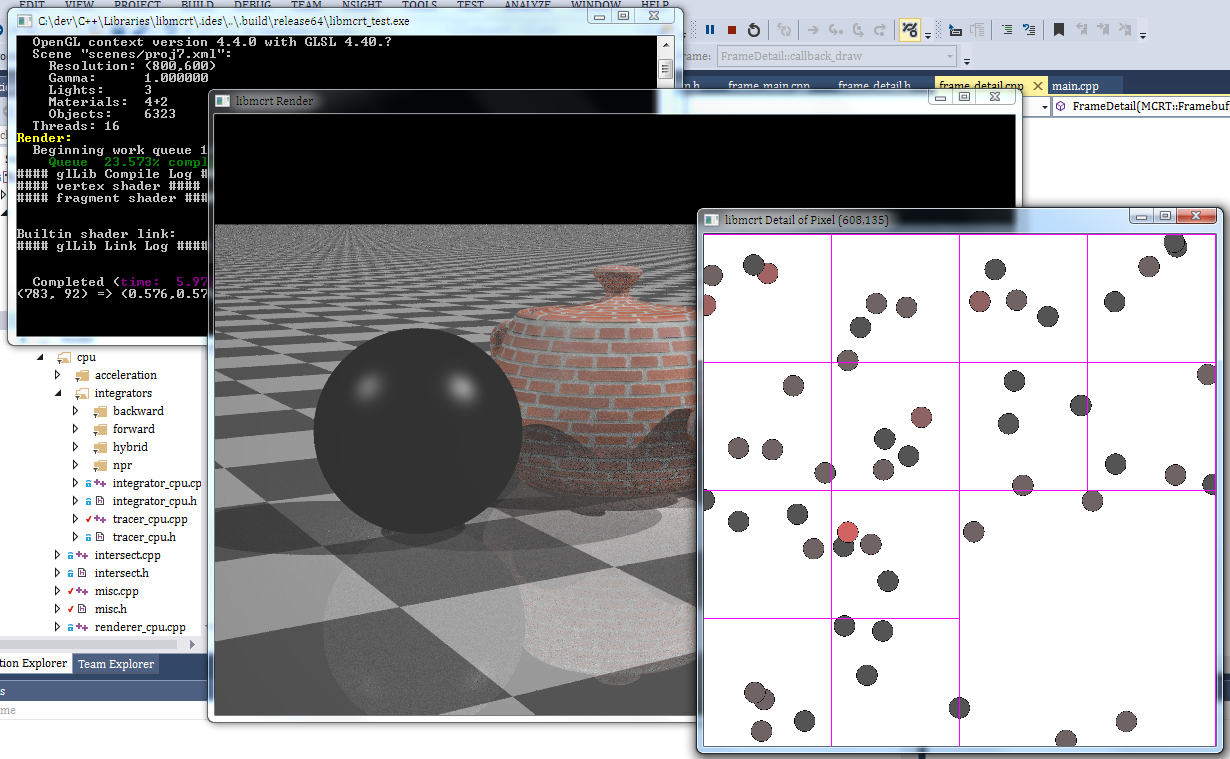Enable the highlighted Show Threads in Source toggle
This screenshot has height=759, width=1230.
[x=912, y=30]
